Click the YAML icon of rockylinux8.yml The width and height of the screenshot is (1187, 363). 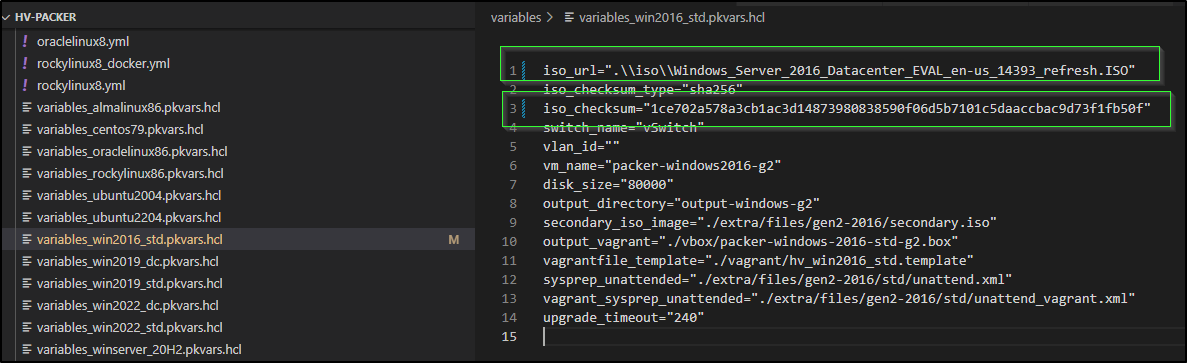point(26,85)
